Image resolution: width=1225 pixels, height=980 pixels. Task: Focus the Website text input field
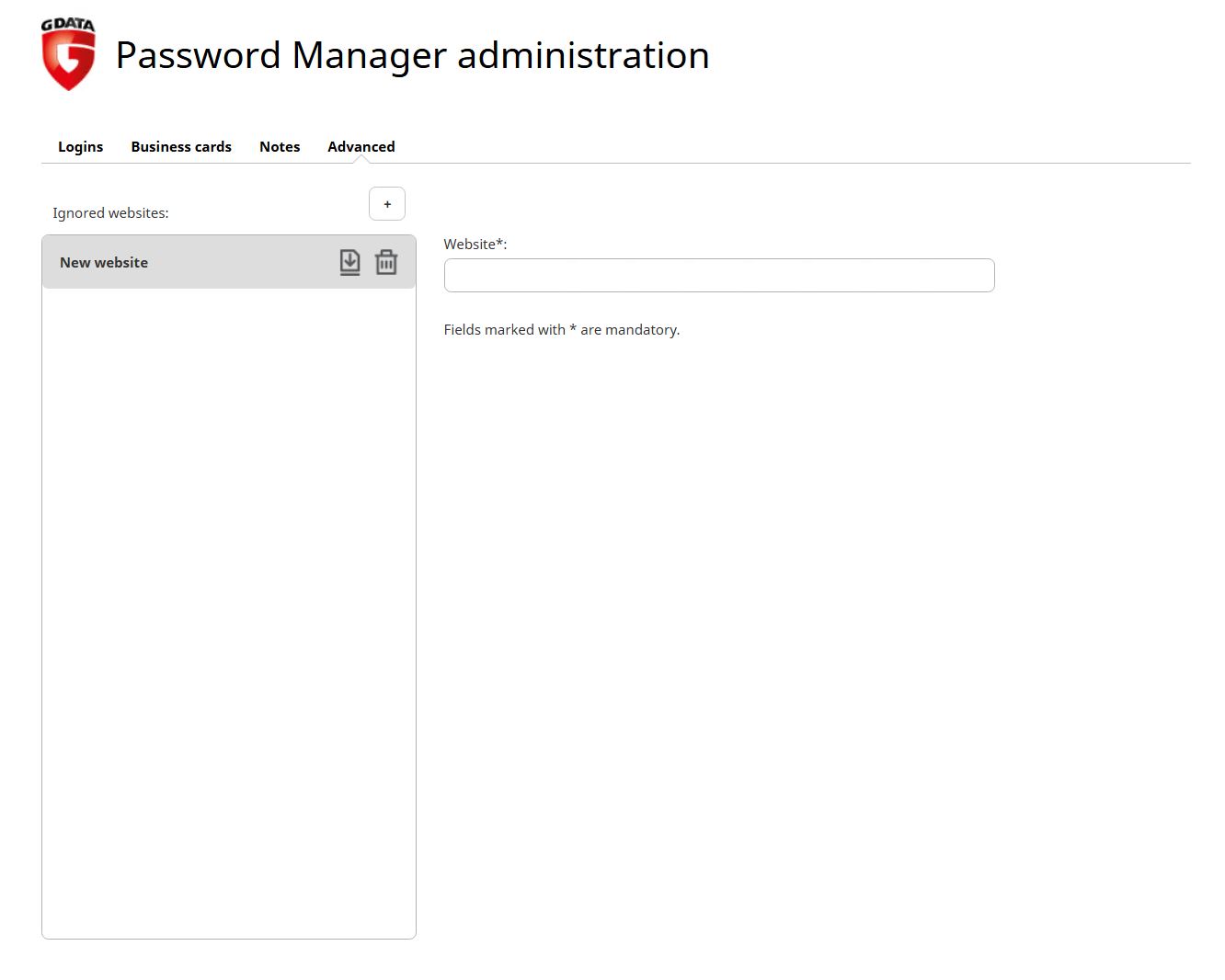[x=718, y=276]
